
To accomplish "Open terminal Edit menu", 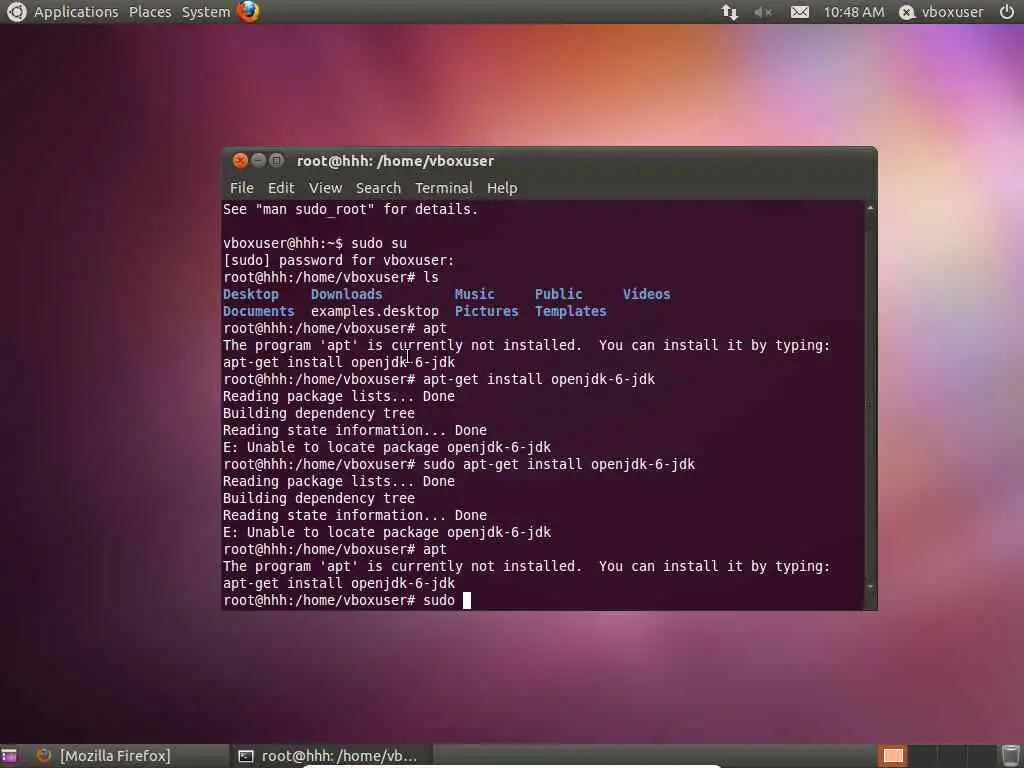I will tap(281, 188).
